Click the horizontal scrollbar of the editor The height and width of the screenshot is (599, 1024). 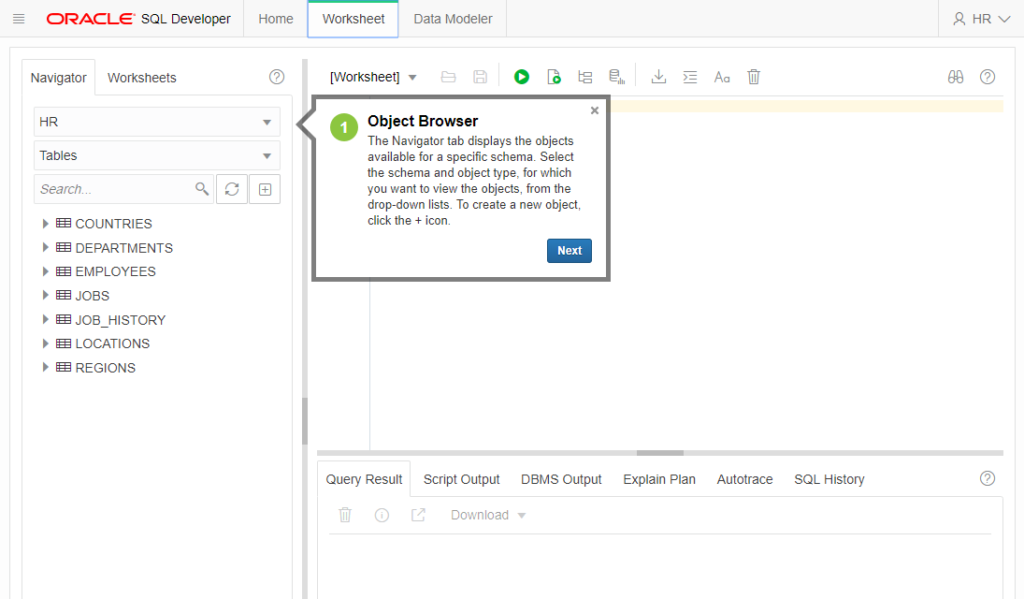coord(660,453)
